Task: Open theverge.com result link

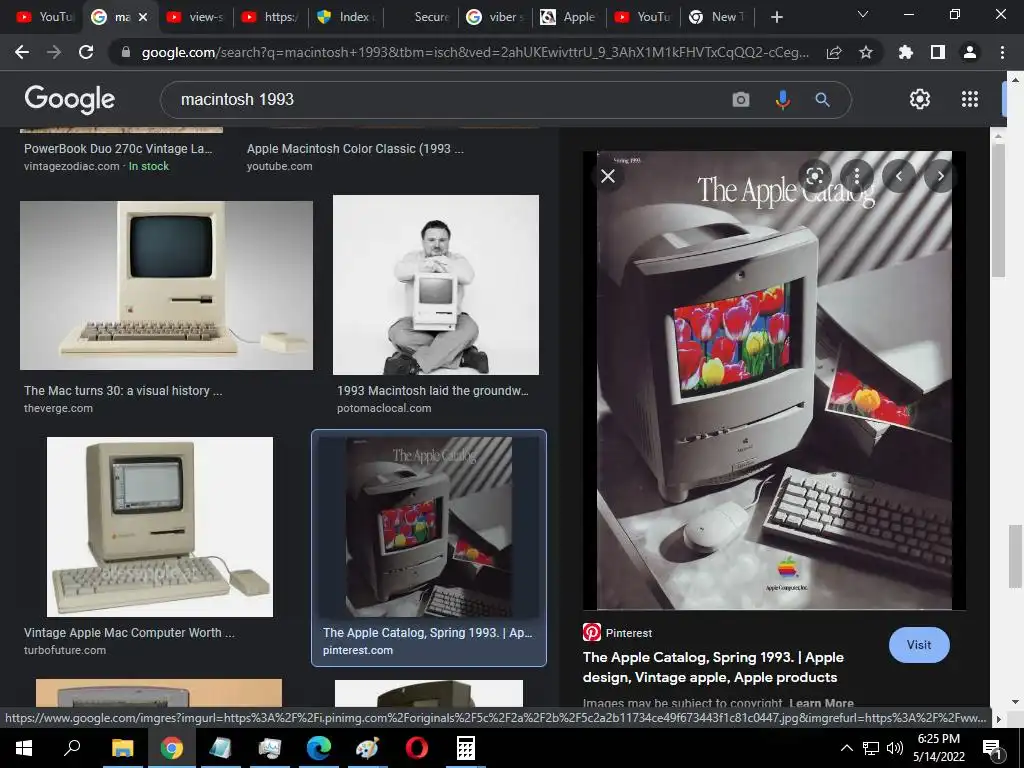Action: click(58, 408)
